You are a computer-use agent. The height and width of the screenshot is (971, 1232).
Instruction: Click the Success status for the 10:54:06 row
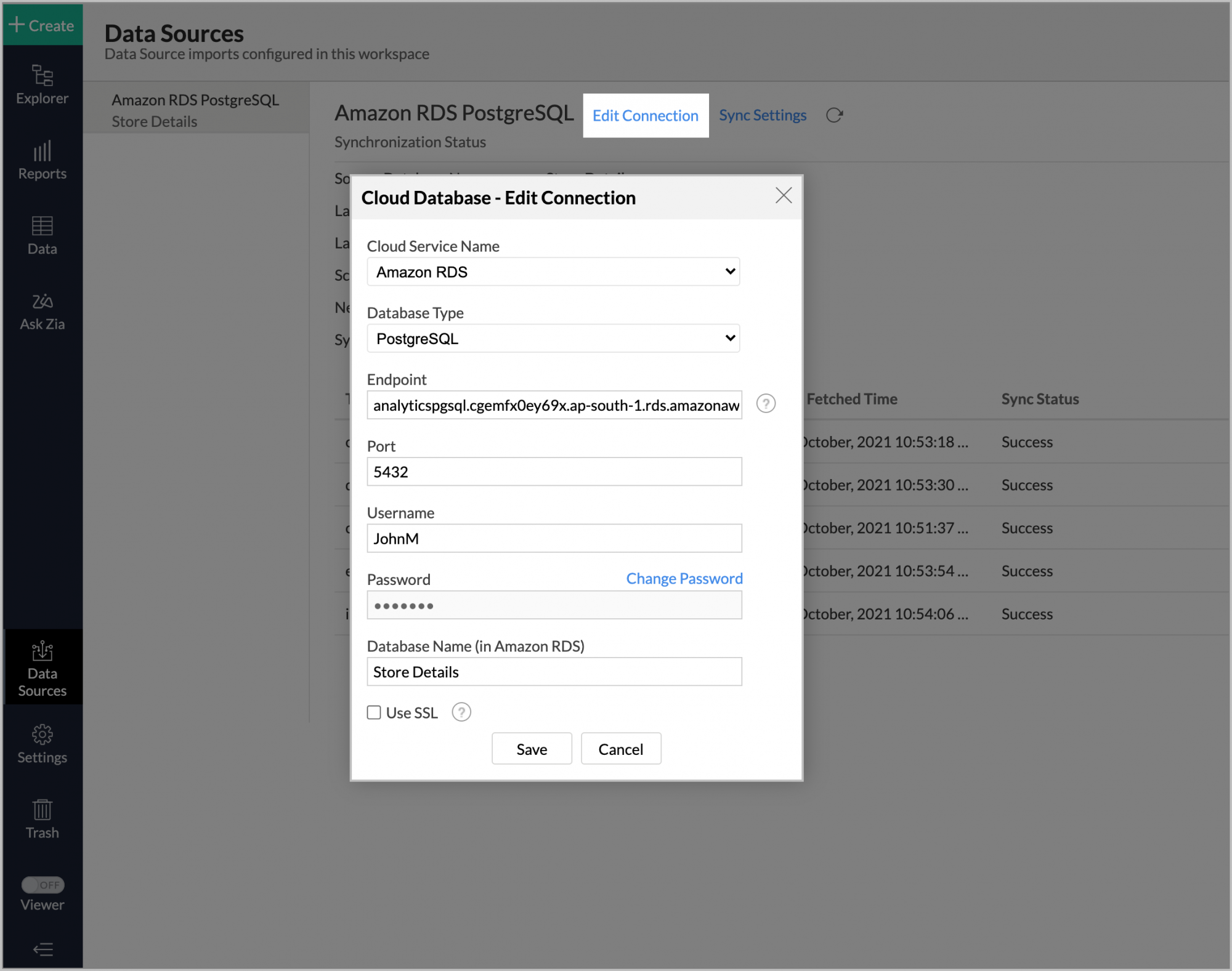click(x=1027, y=614)
